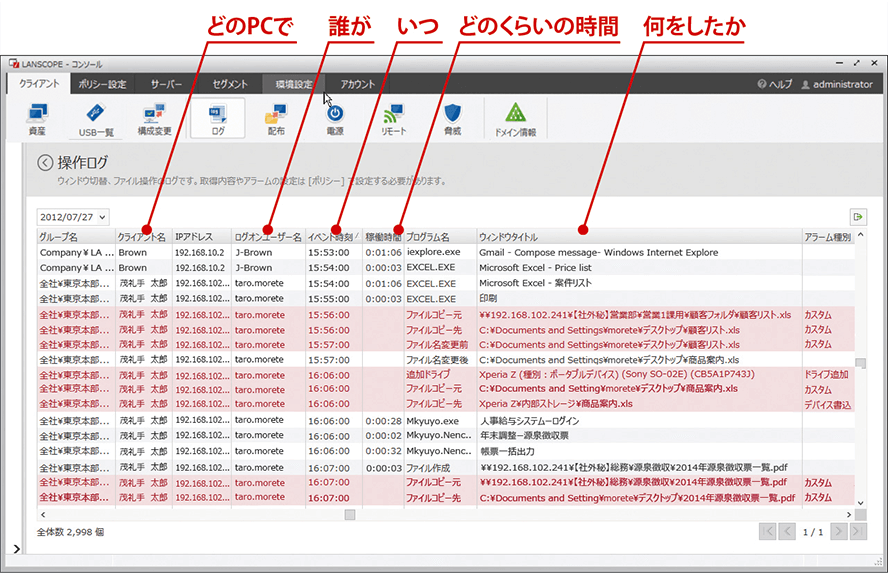Select the Microsoft Excel - Price list row
Viewport: 888px width, 573px height.
[x=446, y=268]
